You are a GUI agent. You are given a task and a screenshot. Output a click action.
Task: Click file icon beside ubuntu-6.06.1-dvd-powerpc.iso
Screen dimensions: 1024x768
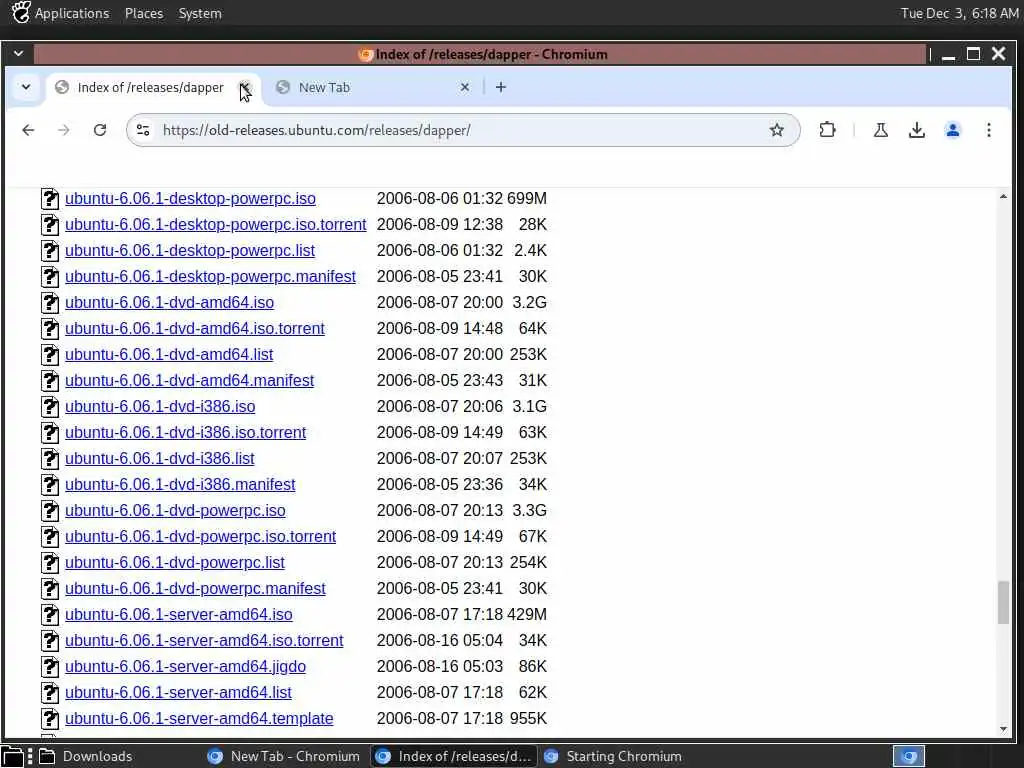tap(50, 511)
